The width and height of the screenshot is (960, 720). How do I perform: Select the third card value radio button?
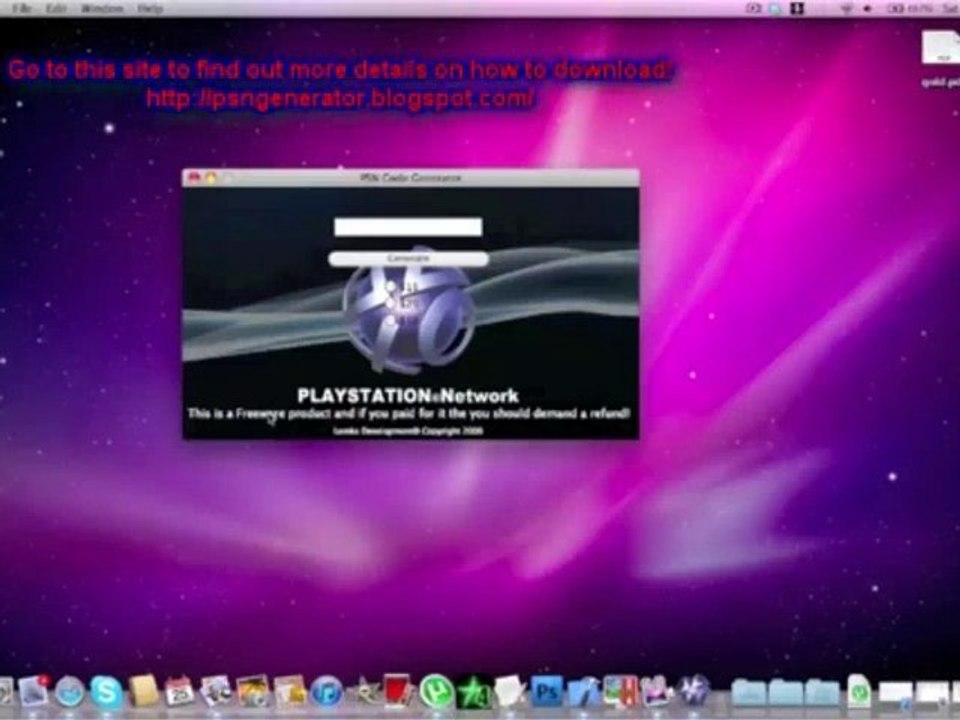coord(391,320)
